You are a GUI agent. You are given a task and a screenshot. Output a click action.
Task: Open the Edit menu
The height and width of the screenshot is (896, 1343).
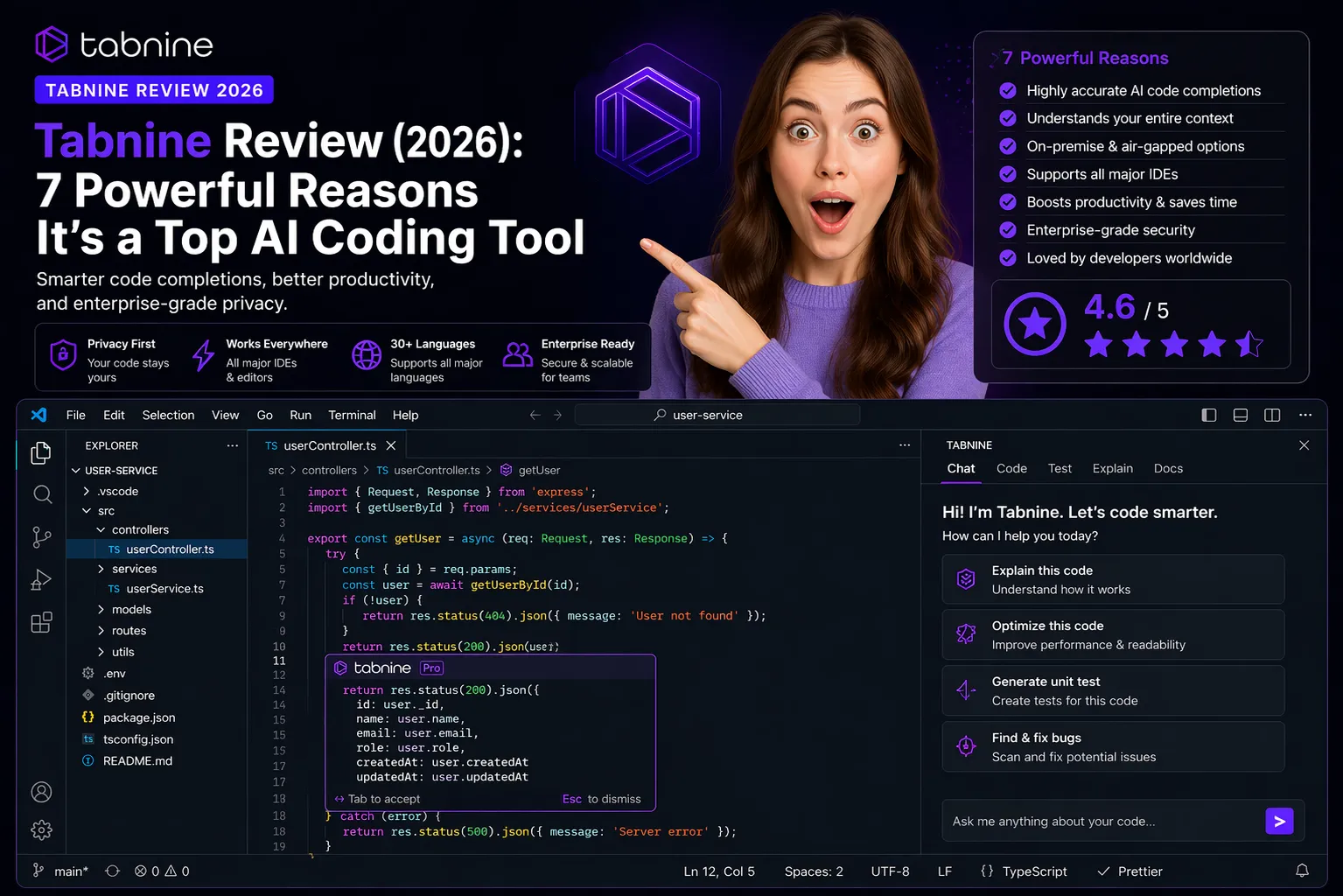pos(114,415)
